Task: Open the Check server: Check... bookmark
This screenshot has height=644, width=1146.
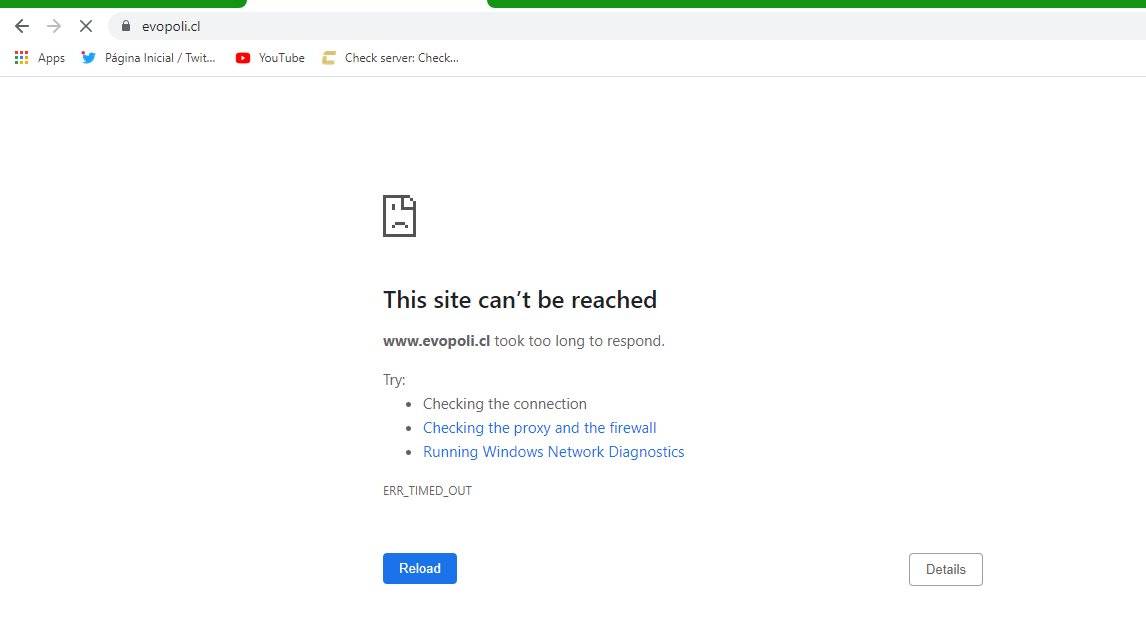Action: [401, 58]
